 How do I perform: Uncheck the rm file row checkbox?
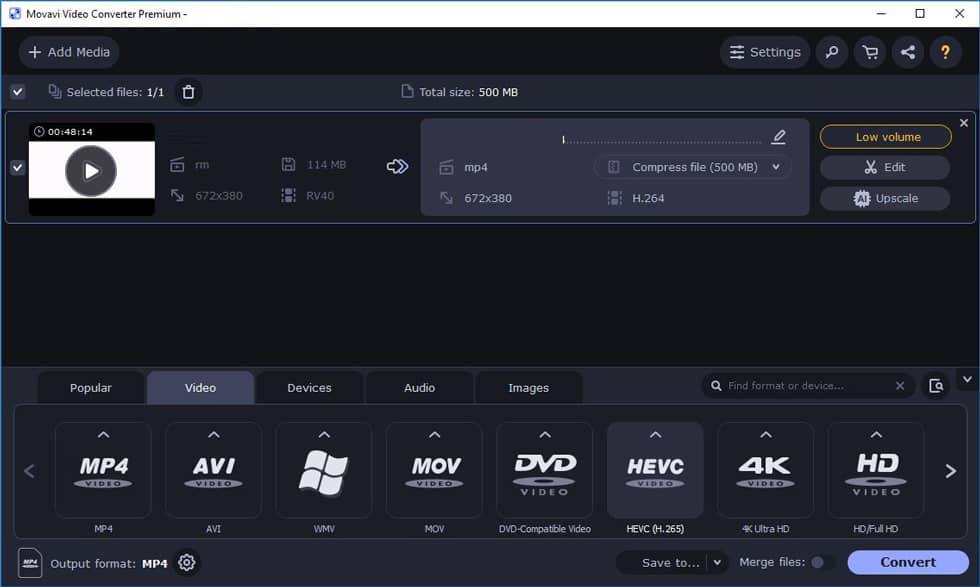[x=18, y=168]
